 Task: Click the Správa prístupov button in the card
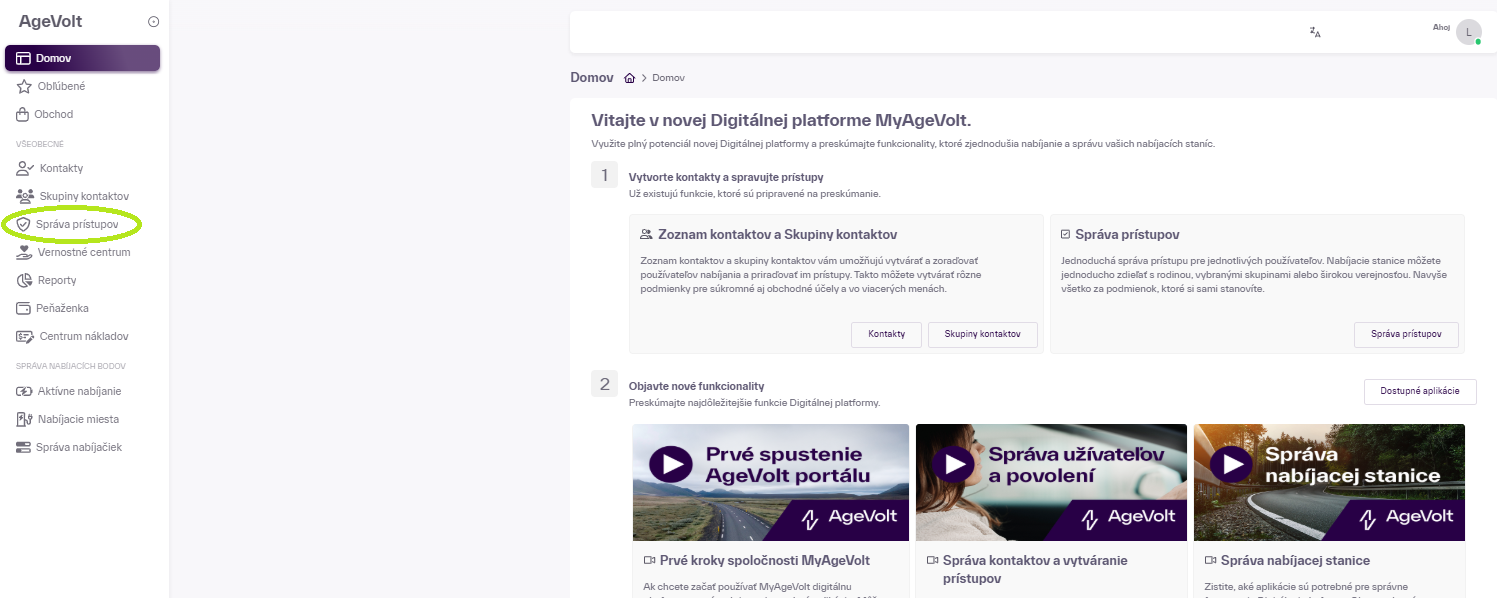click(1406, 334)
